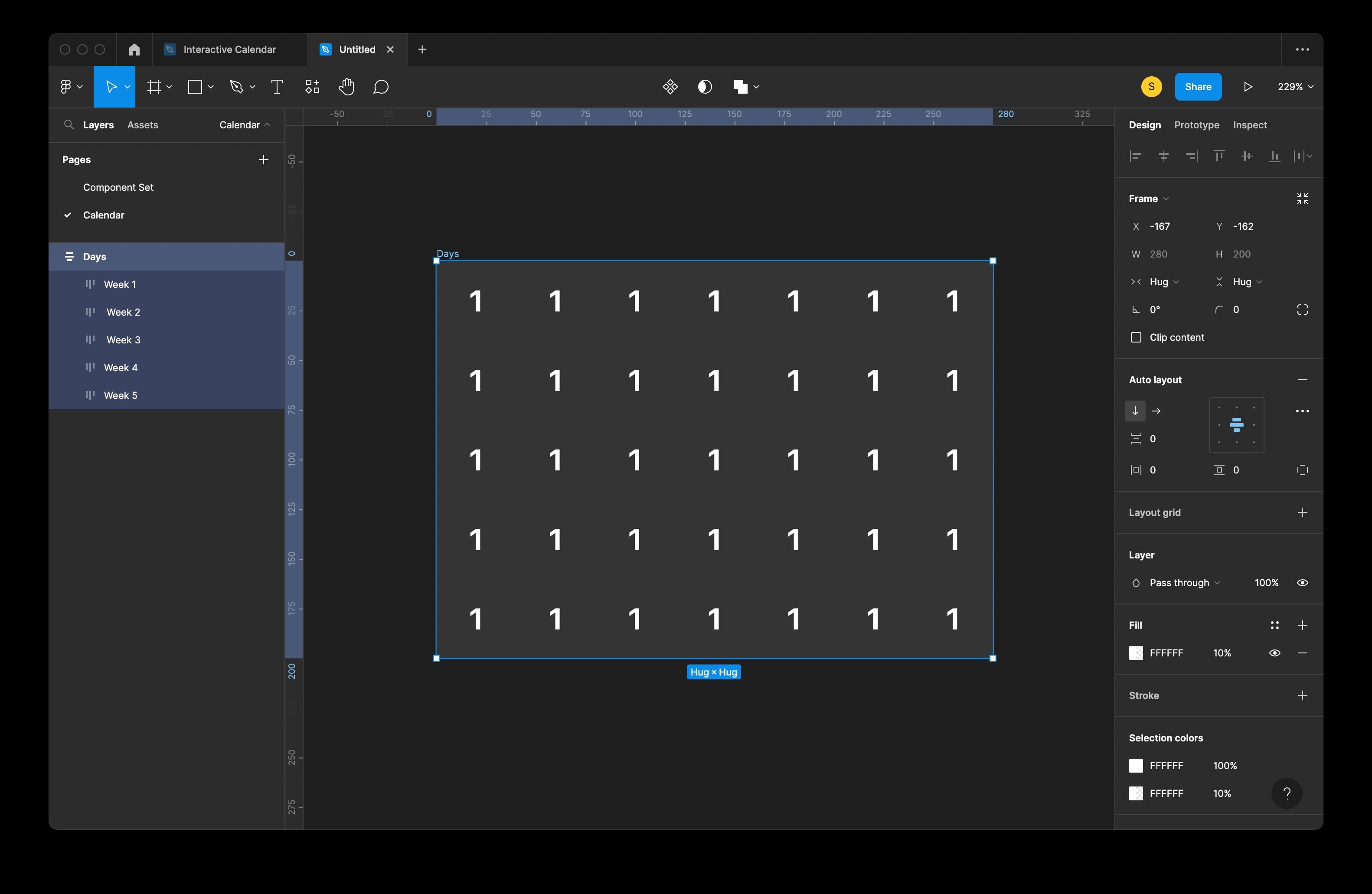Toggle layer visibility eye icon
Screen dimensions: 1372x894
(1302, 583)
